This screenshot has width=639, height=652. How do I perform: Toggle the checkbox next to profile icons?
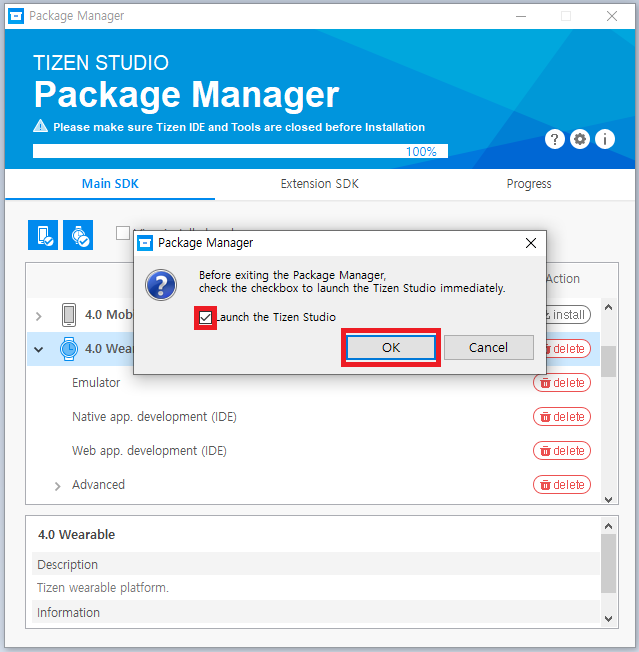123,233
